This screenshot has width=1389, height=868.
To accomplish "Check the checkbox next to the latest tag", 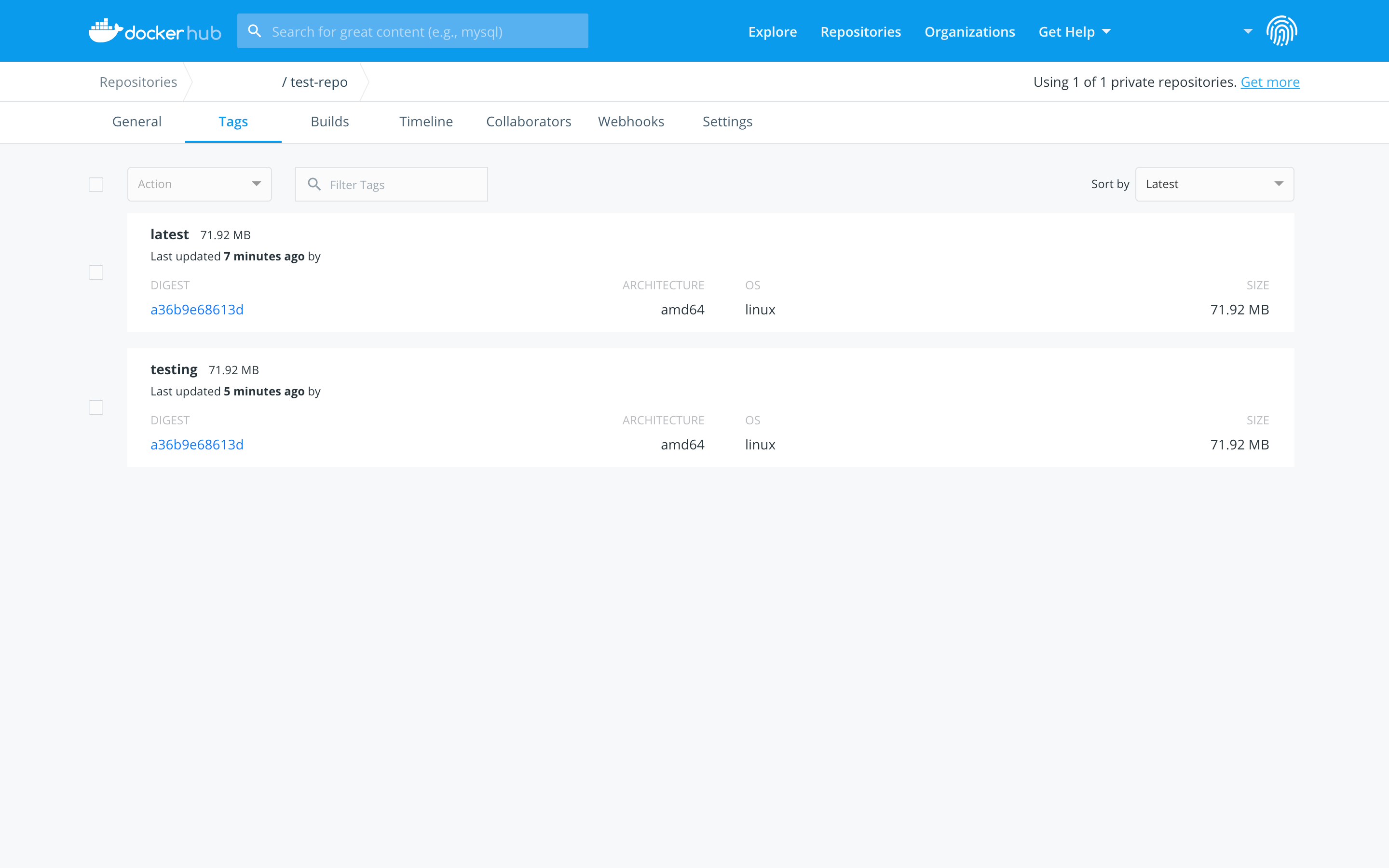I will click(95, 272).
